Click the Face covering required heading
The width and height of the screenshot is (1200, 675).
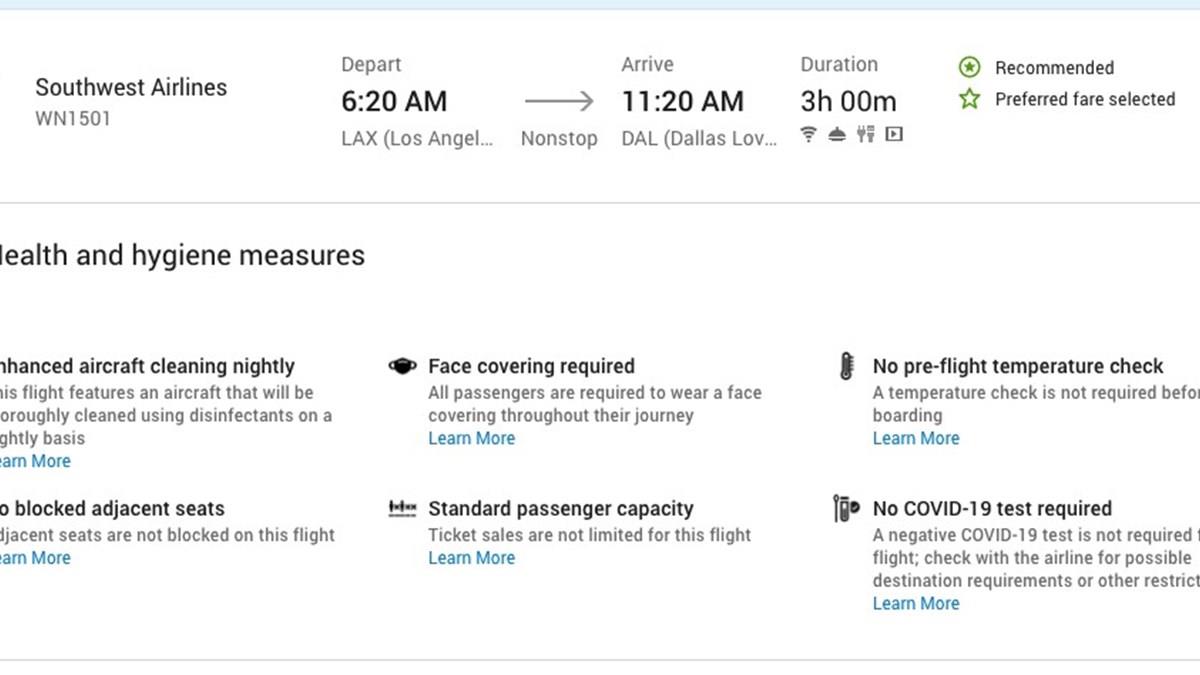531,366
